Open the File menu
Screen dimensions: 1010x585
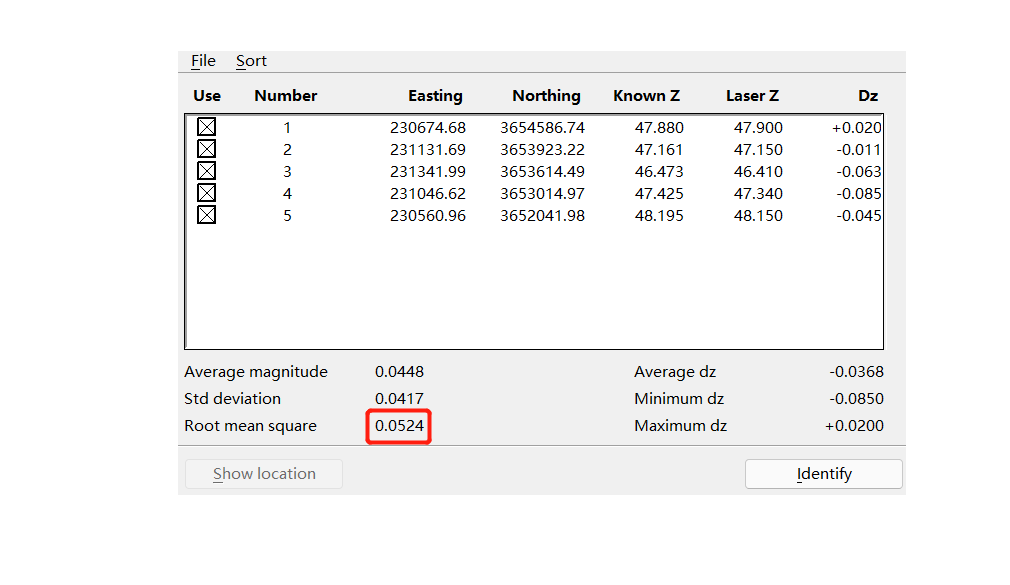pyautogui.click(x=203, y=61)
